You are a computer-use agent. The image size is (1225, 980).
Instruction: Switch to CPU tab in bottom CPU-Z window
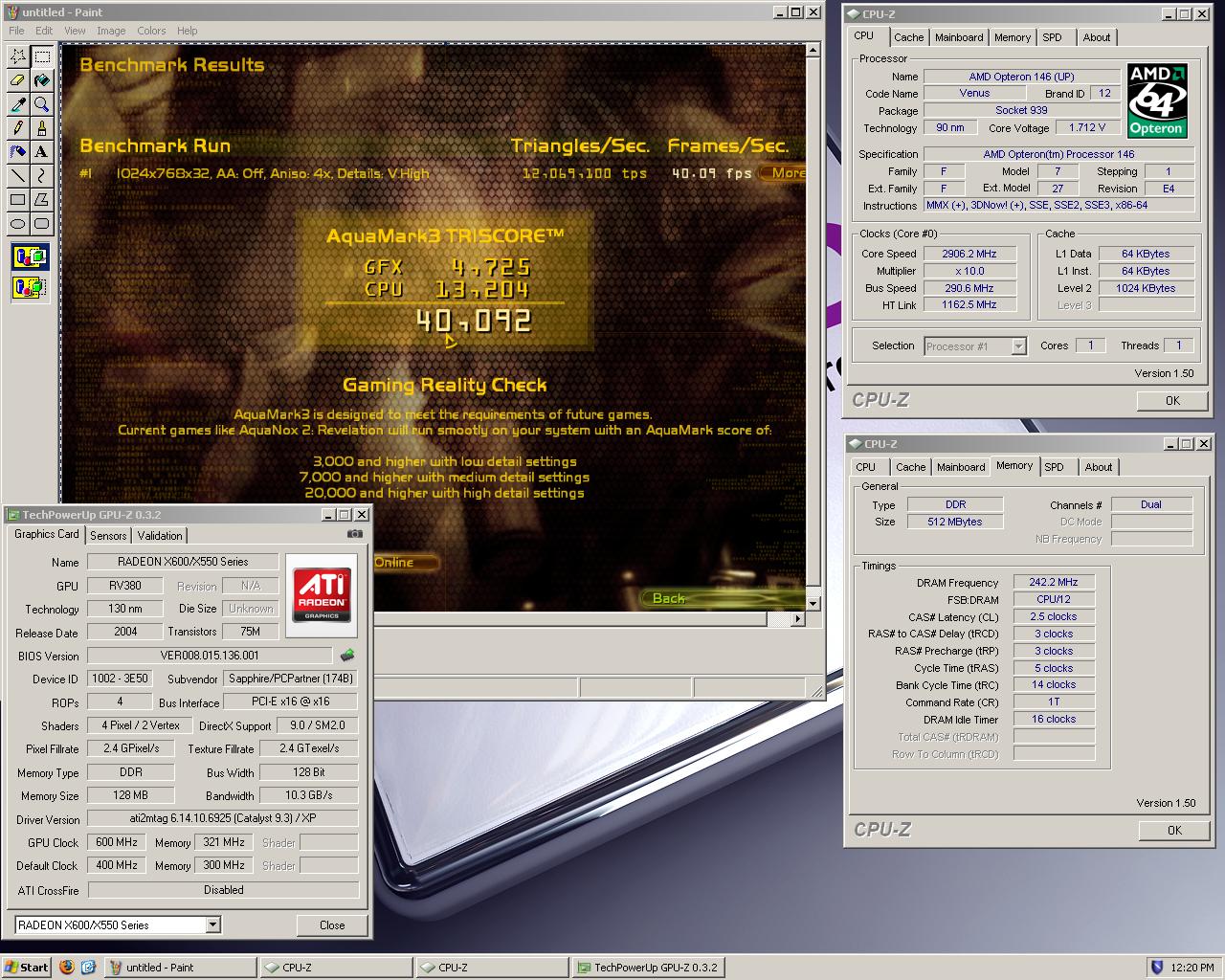tap(865, 467)
